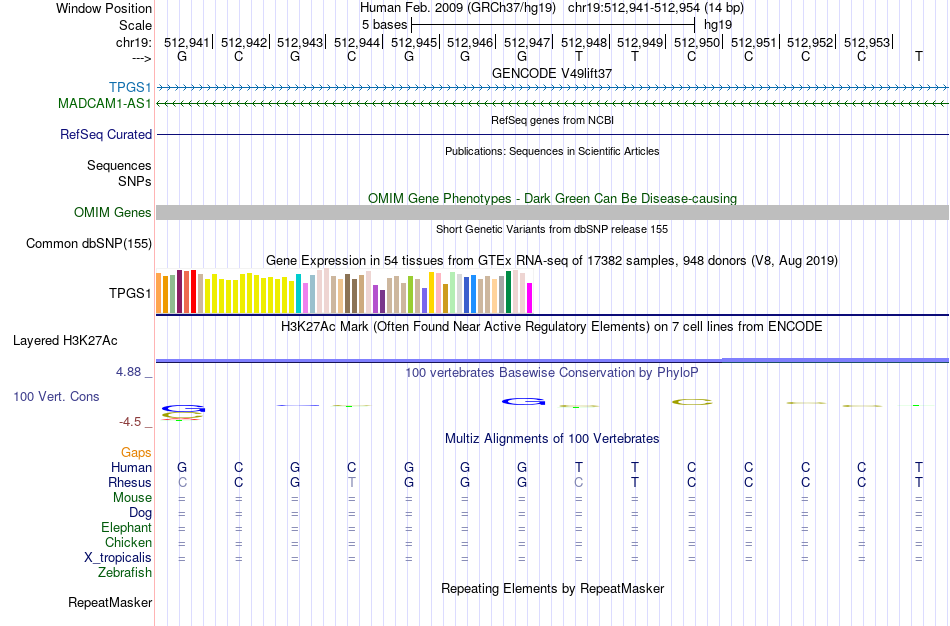Click the Mouse species row label
This screenshot has width=950, height=626.
click(132, 498)
